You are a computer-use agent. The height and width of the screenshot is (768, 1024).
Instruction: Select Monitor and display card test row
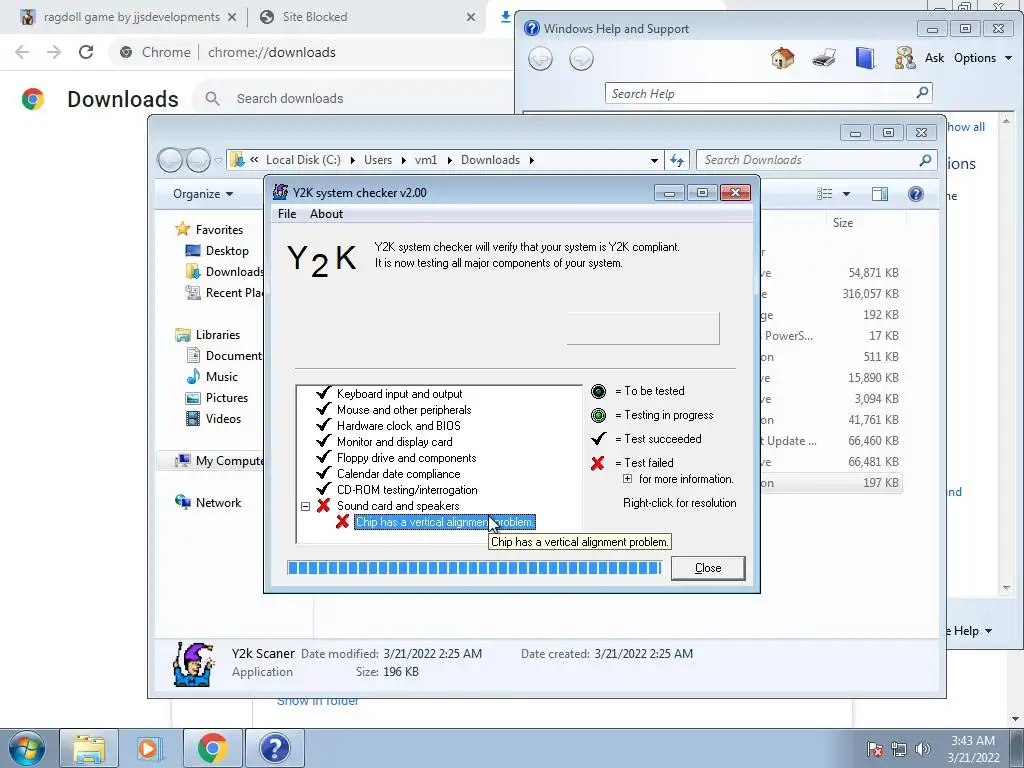click(x=394, y=442)
